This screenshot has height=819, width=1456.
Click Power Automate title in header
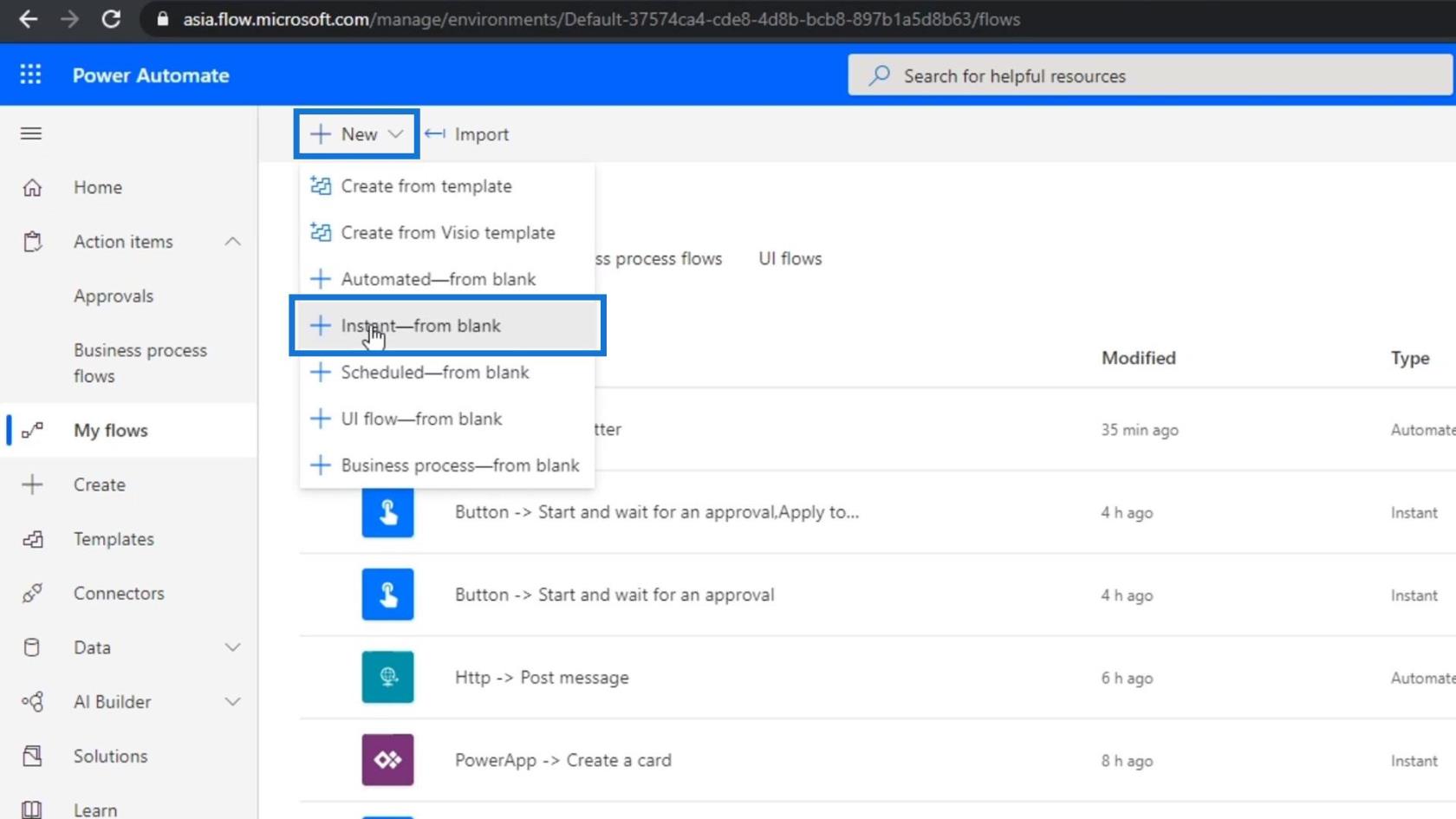pos(151,75)
